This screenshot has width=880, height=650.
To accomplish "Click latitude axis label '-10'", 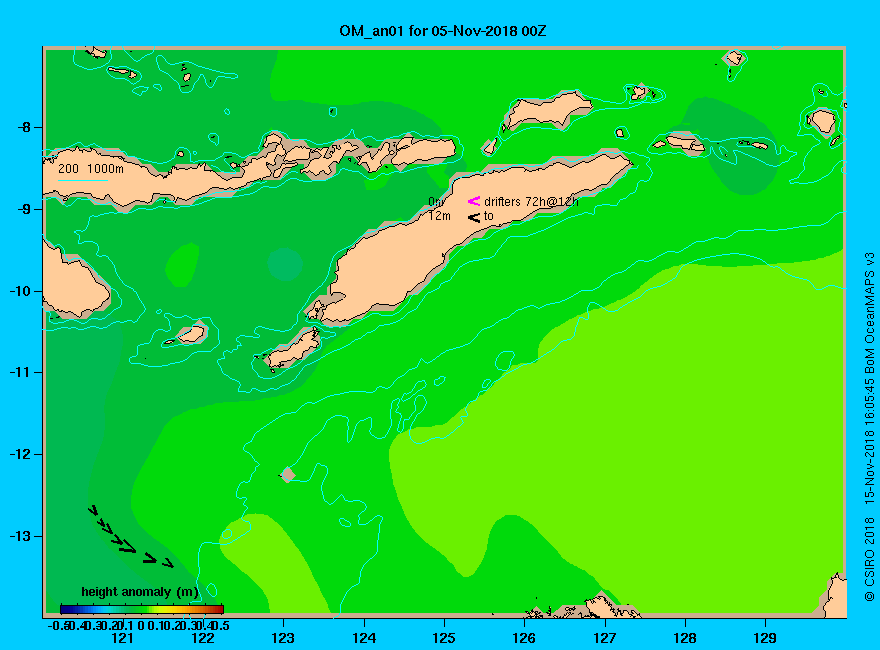I will click(21, 291).
